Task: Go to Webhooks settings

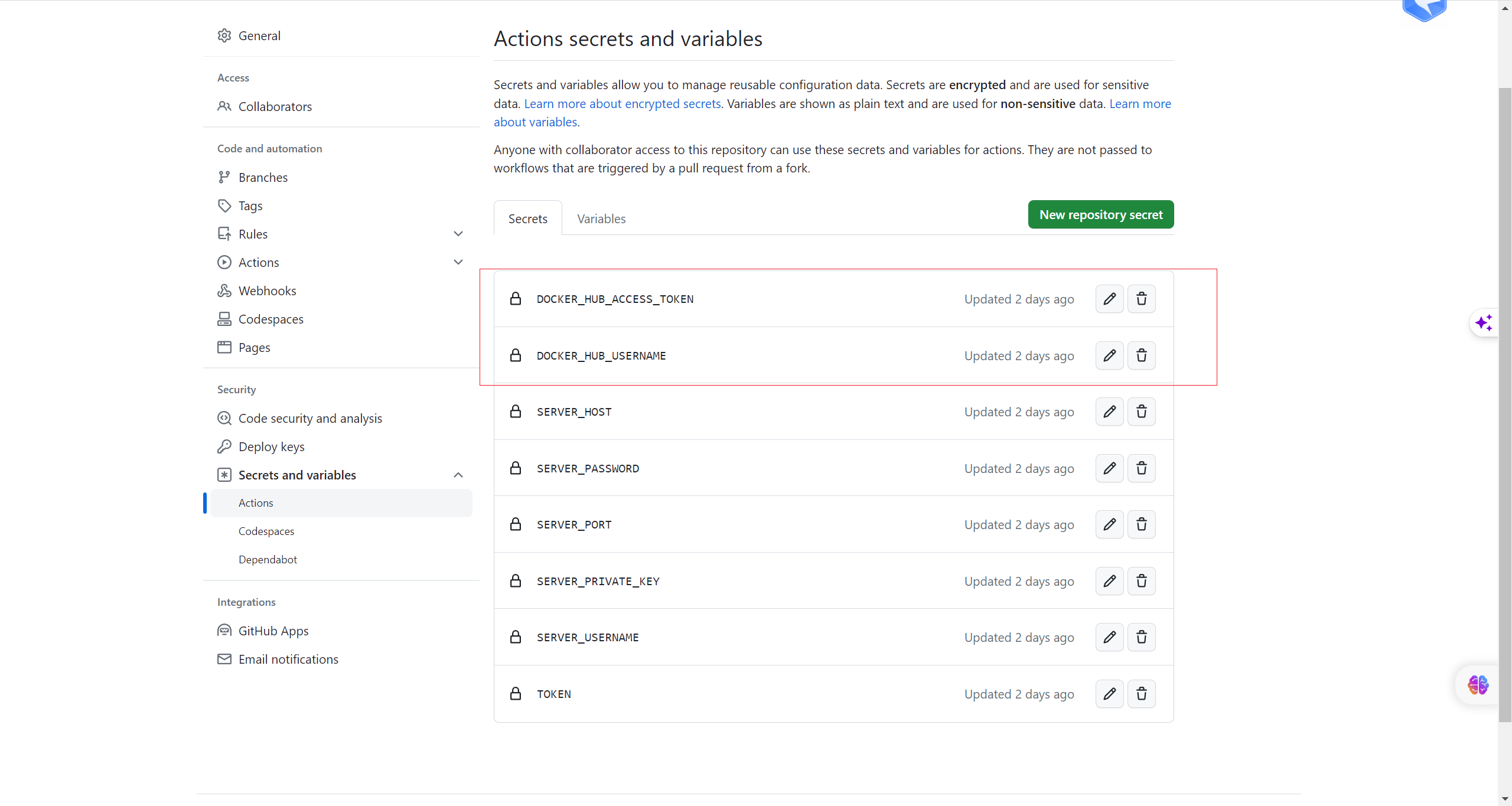Action: pos(267,291)
